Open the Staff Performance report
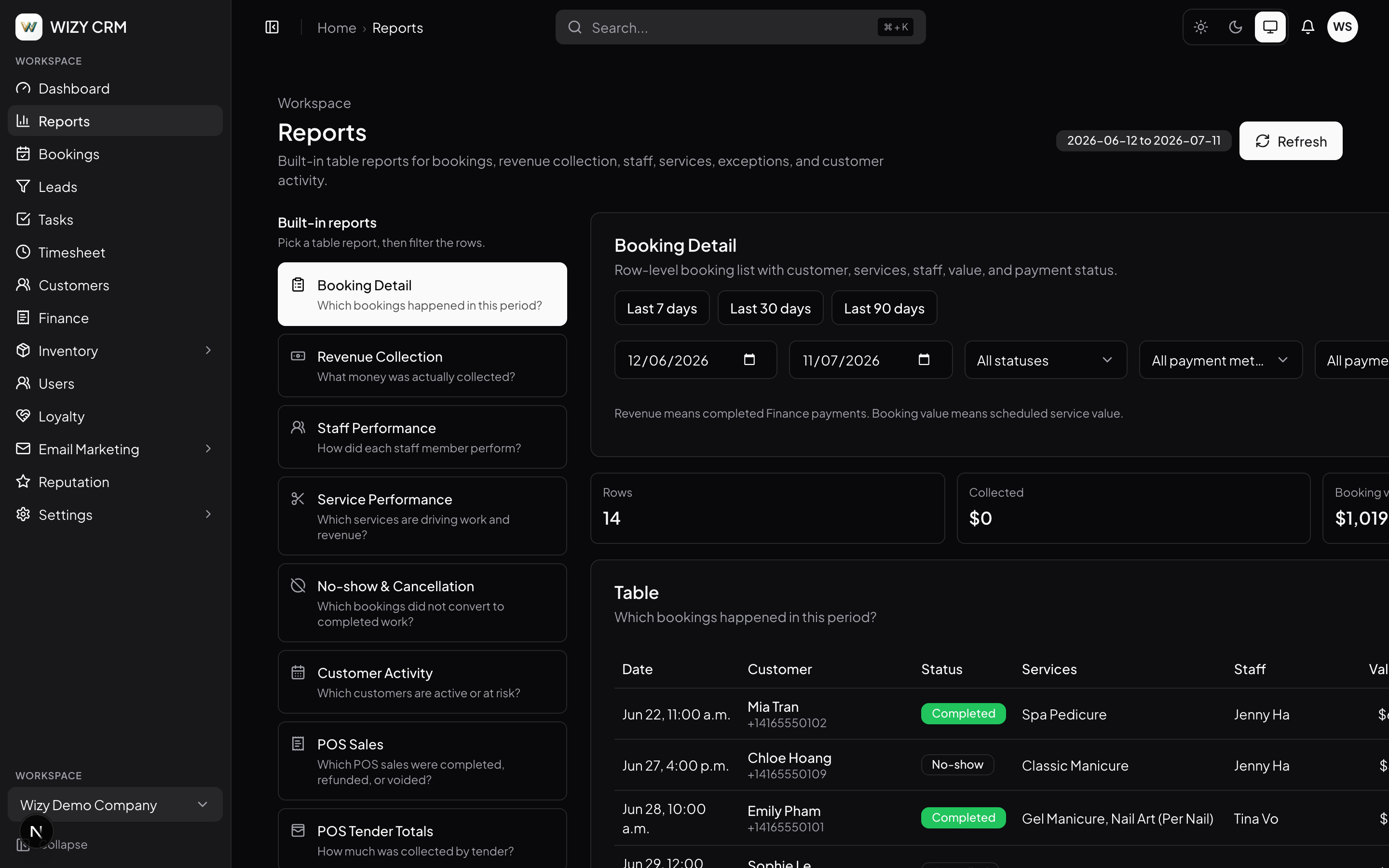The height and width of the screenshot is (868, 1389). pyautogui.click(x=422, y=437)
